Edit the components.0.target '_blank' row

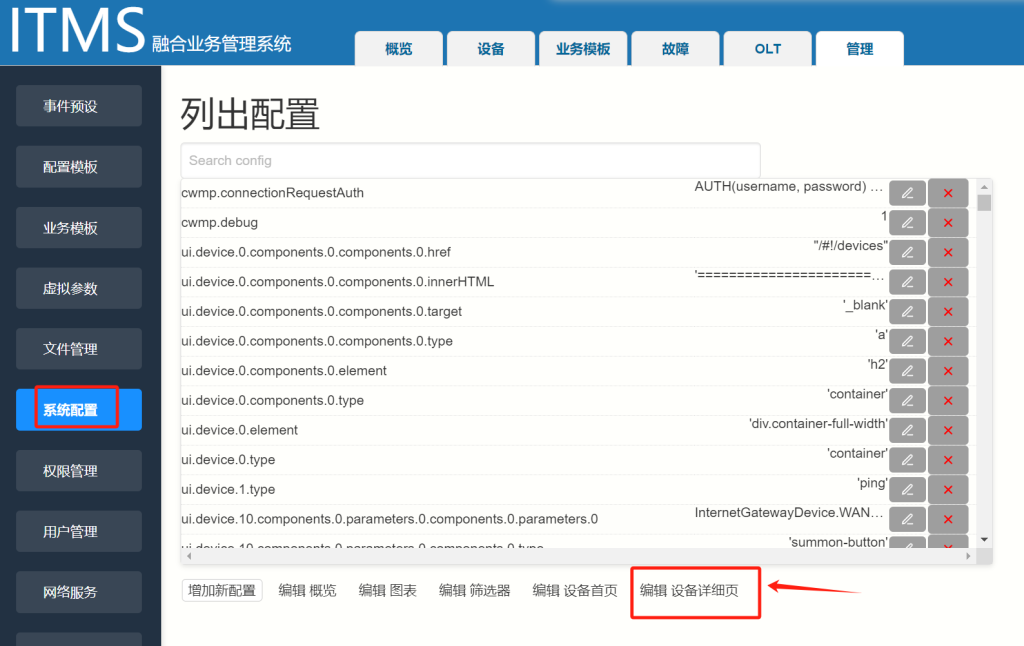click(907, 312)
